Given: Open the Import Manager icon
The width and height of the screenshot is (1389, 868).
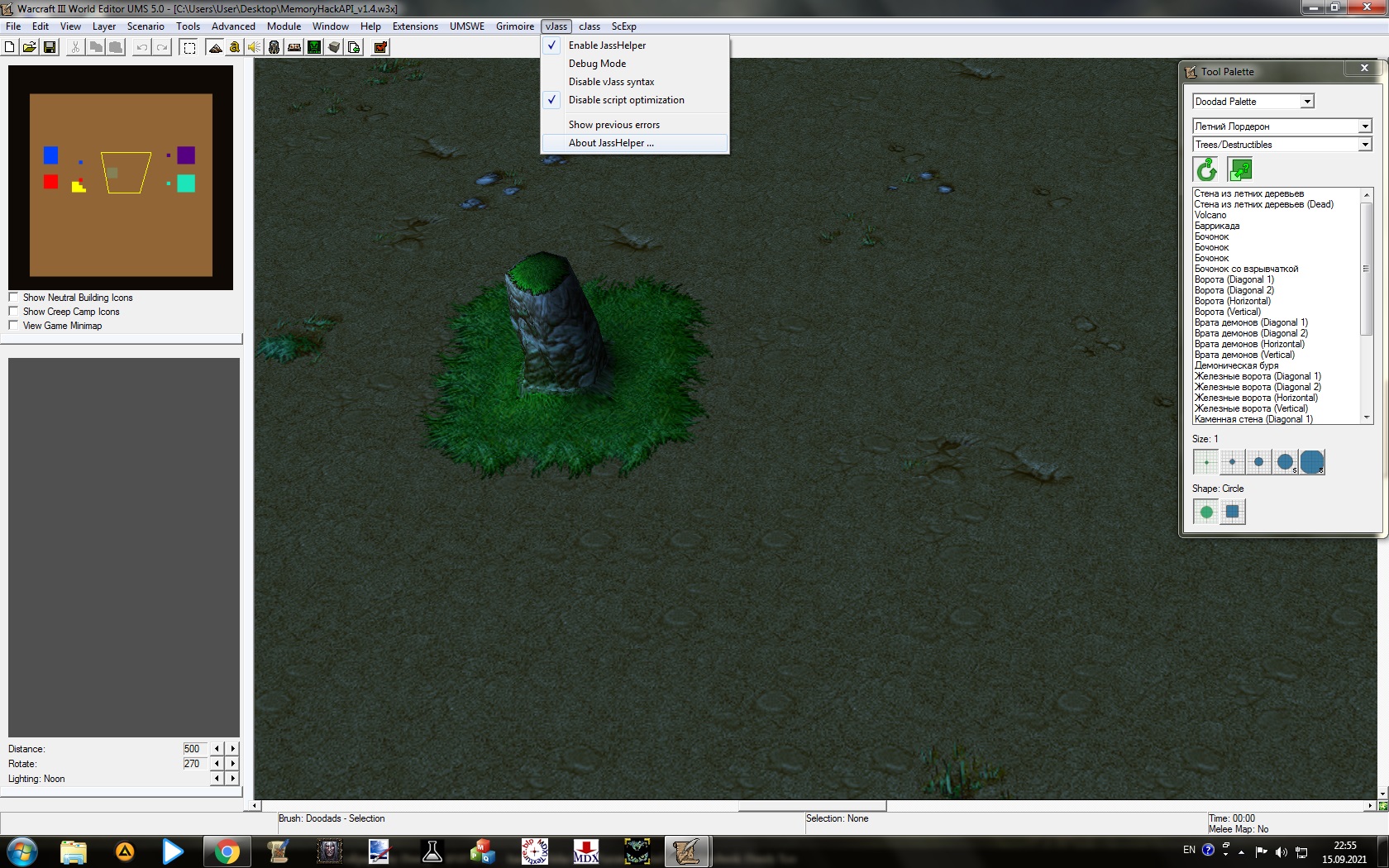Looking at the screenshot, I should click(x=354, y=47).
